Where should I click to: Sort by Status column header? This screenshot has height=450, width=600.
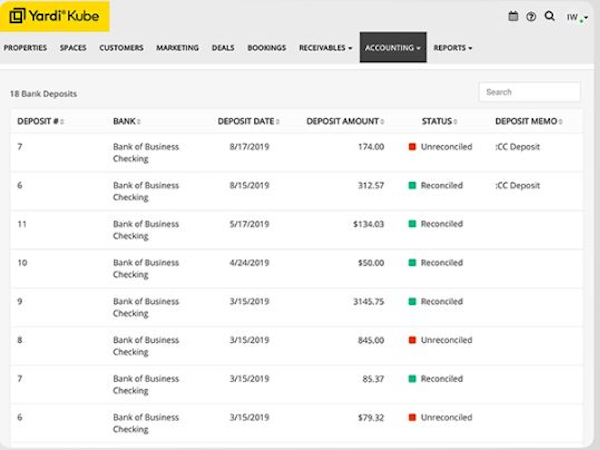439,121
